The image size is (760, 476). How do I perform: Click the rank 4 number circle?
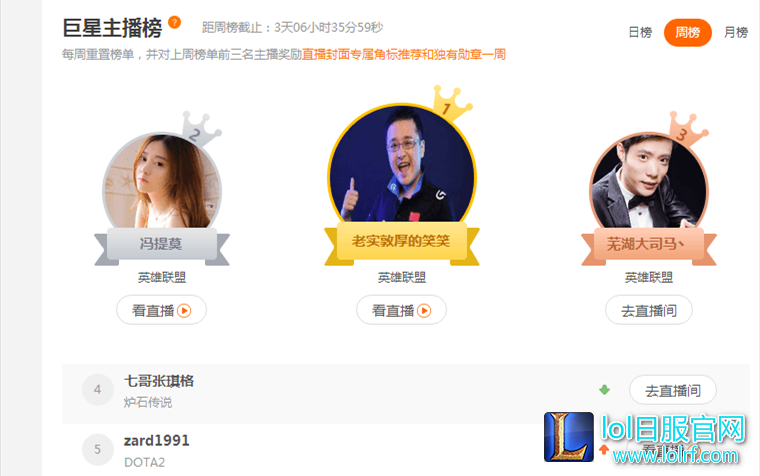[97, 390]
